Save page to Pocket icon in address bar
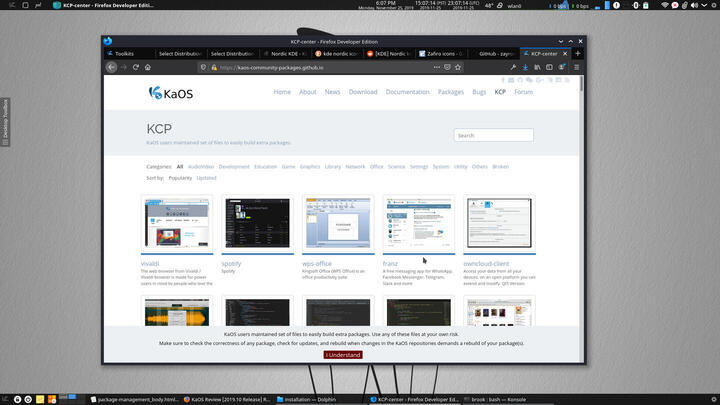This screenshot has height=405, width=720. tap(447, 67)
